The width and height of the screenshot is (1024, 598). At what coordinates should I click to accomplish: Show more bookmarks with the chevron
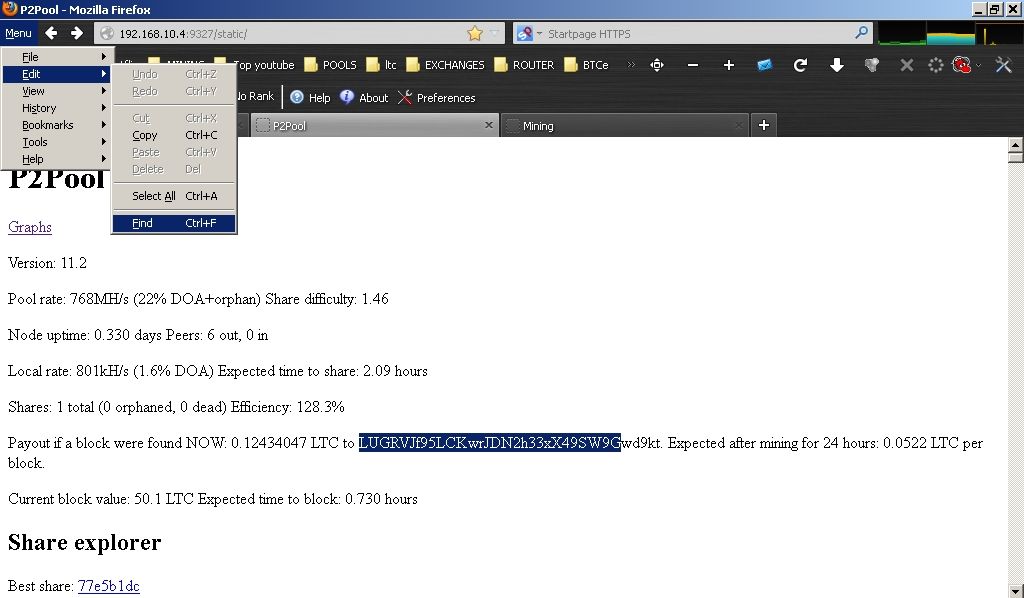631,65
